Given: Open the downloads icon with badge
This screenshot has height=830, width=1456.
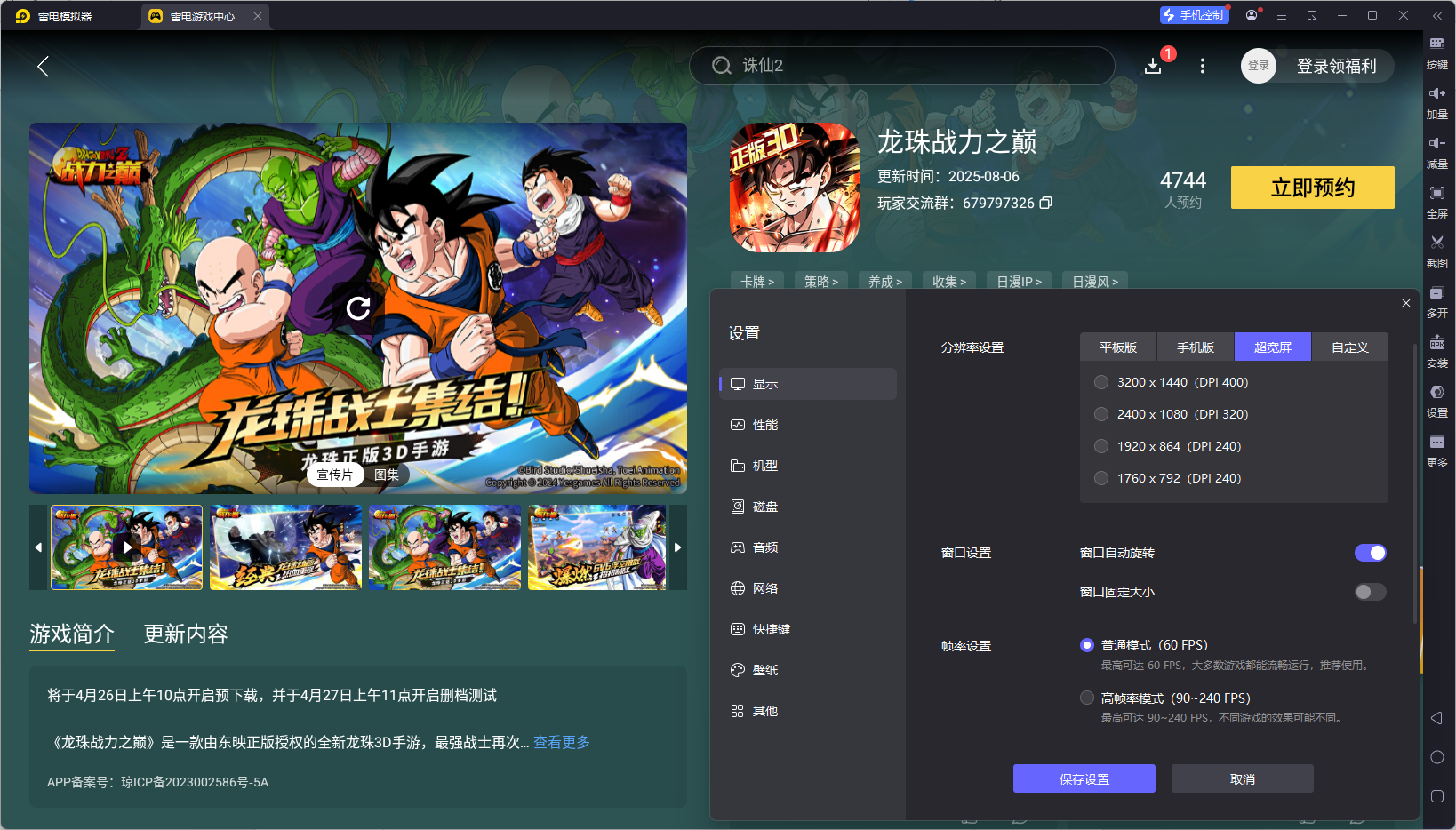Looking at the screenshot, I should 1154,66.
